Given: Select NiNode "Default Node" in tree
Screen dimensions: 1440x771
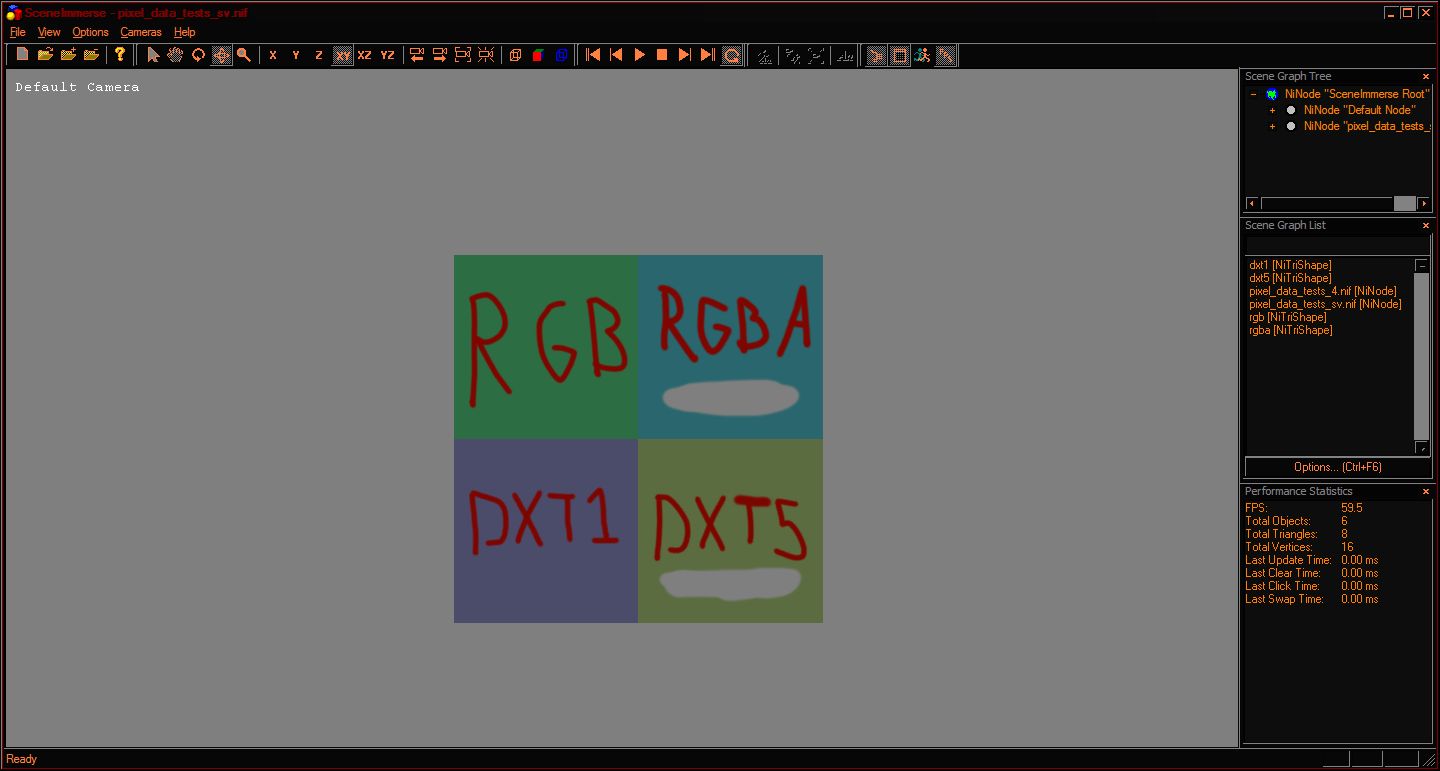Looking at the screenshot, I should (x=1359, y=110).
